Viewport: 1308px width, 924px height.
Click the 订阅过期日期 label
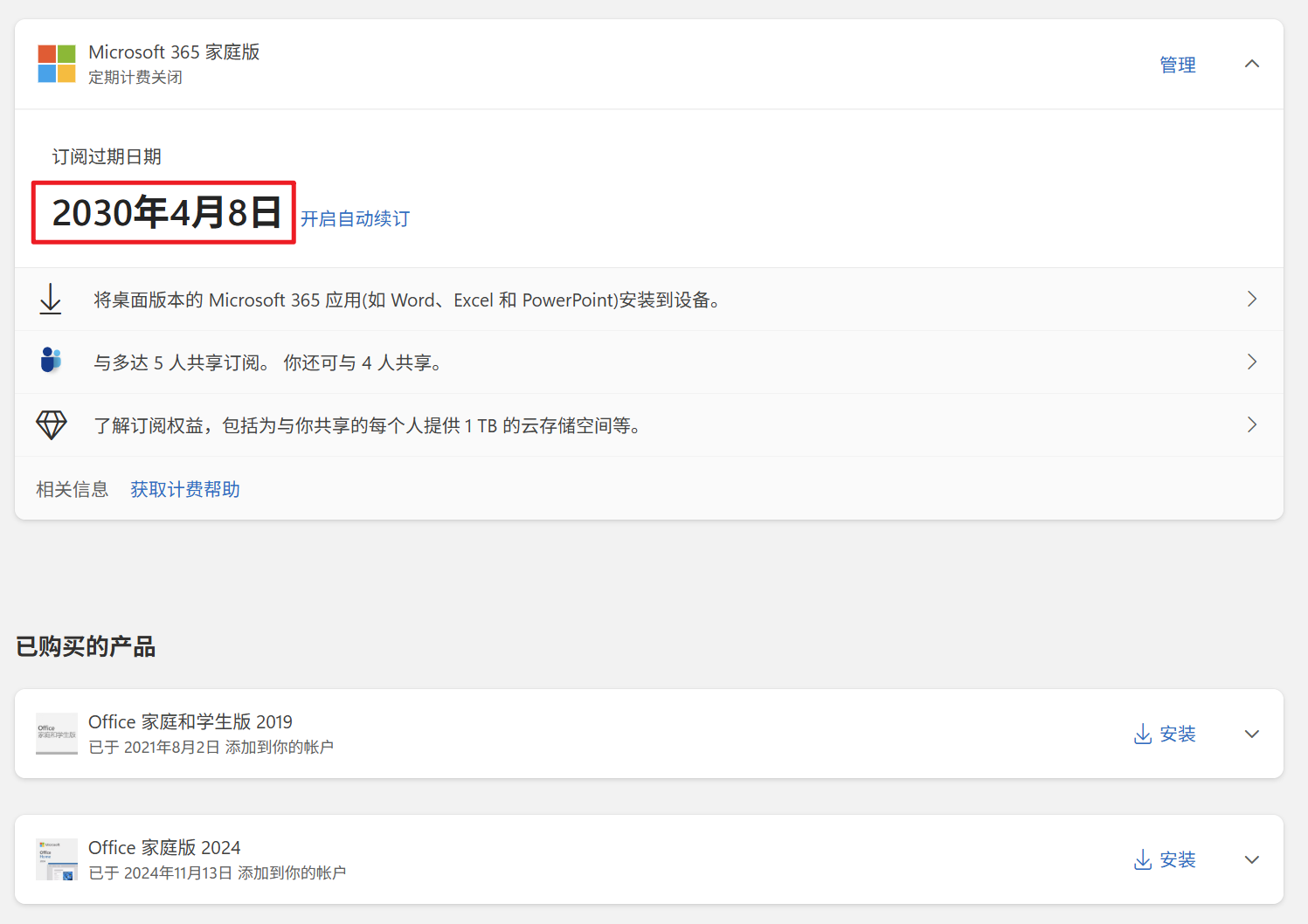coord(107,156)
